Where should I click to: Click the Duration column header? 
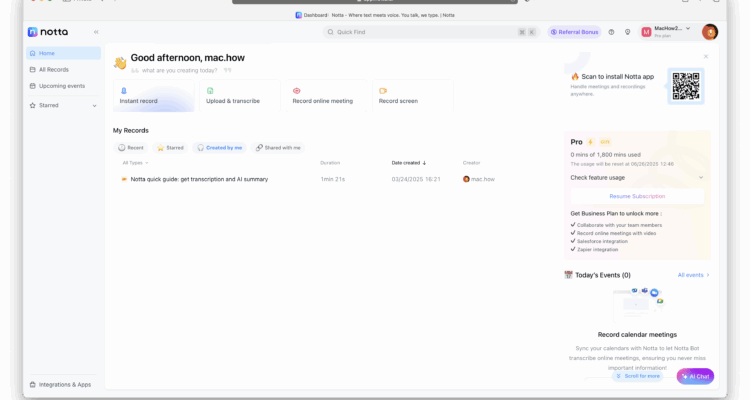pyautogui.click(x=330, y=163)
